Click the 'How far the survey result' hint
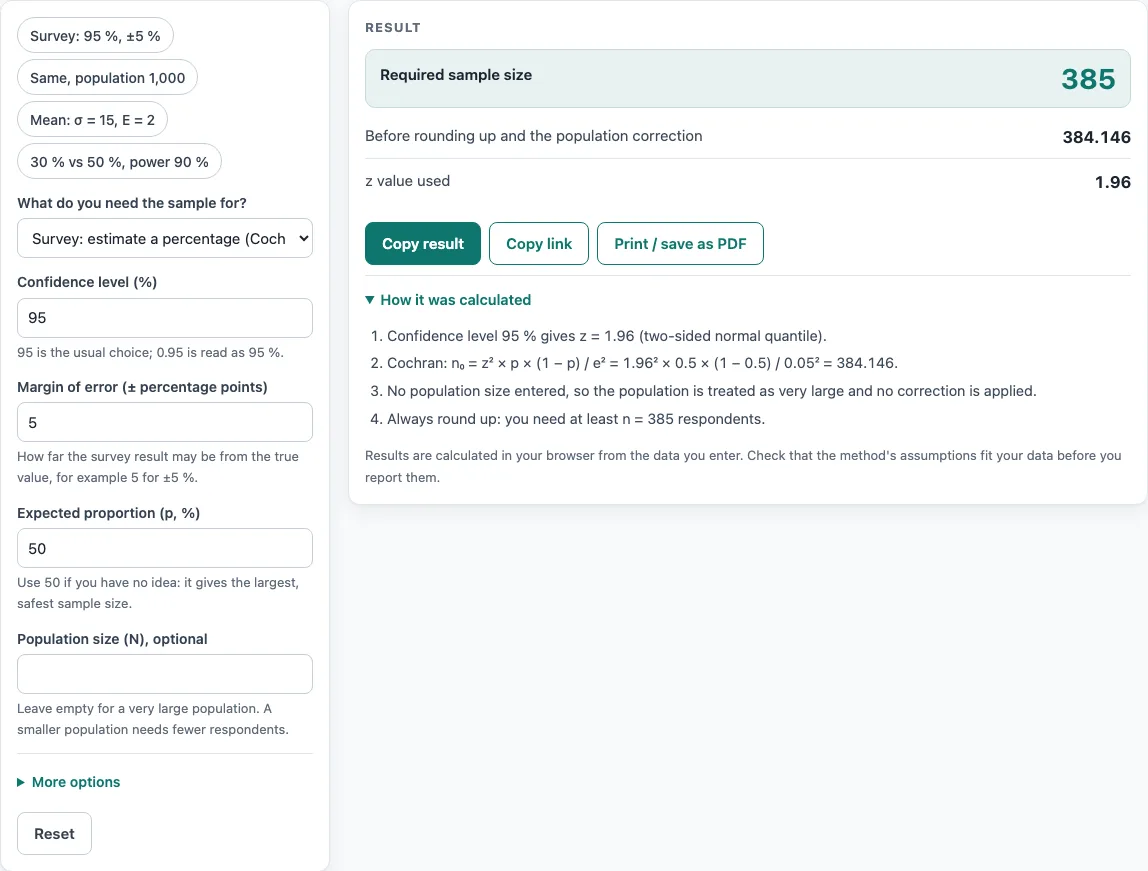The image size is (1148, 871). [158, 467]
